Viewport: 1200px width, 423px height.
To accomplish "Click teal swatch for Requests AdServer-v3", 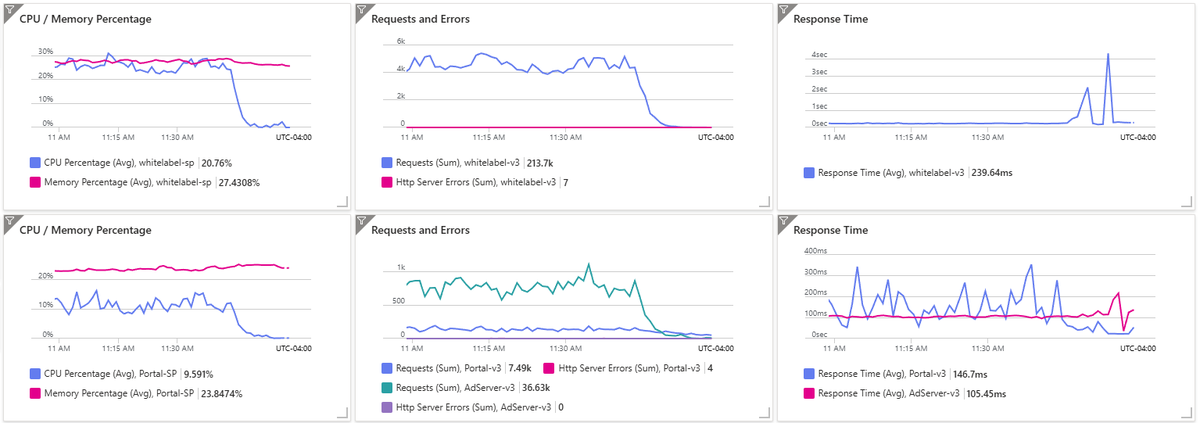I will pyautogui.click(x=386, y=387).
